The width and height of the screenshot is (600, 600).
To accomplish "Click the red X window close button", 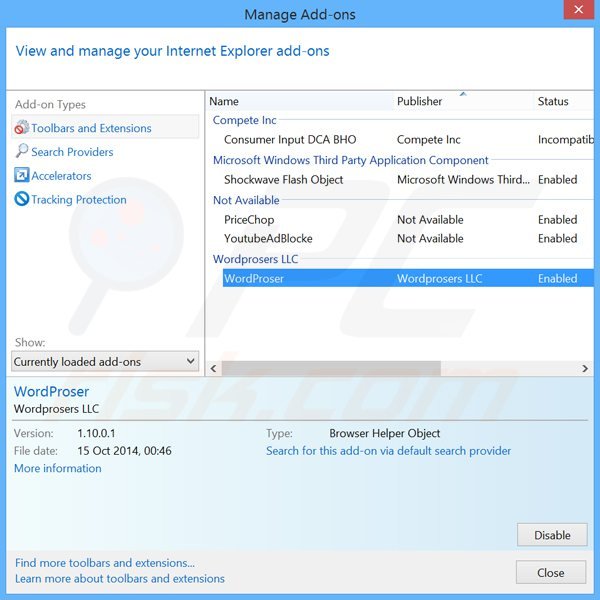I will (579, 10).
